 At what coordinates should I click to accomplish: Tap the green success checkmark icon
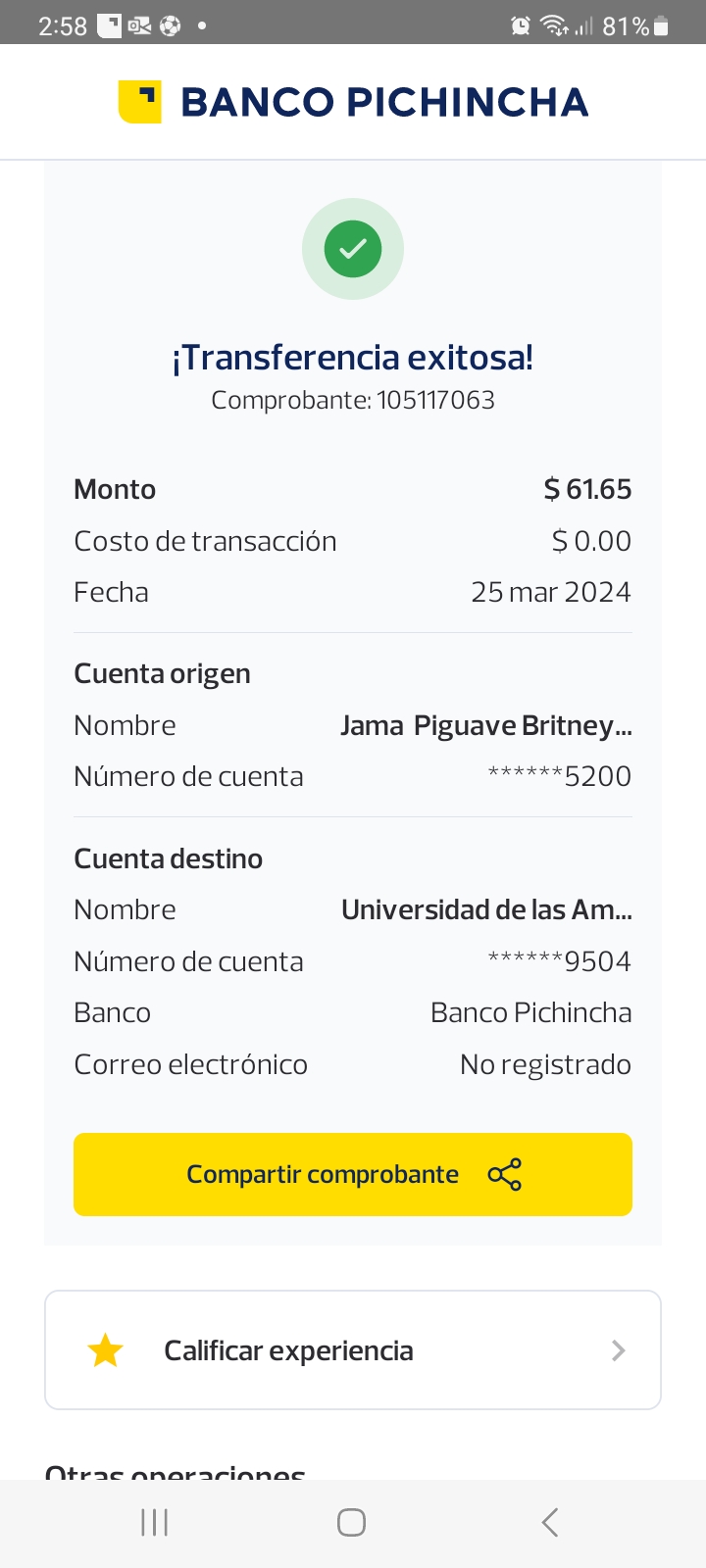click(x=352, y=249)
